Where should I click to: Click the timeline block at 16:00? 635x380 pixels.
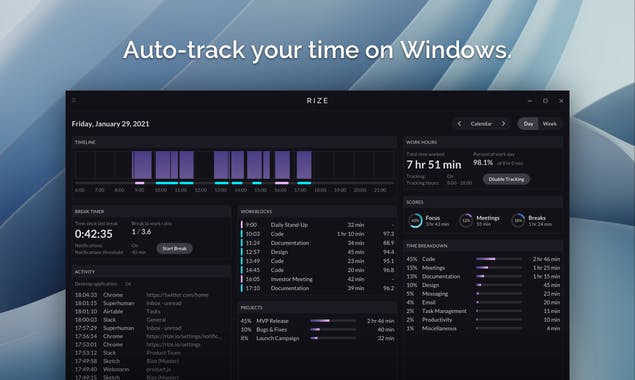[283, 165]
